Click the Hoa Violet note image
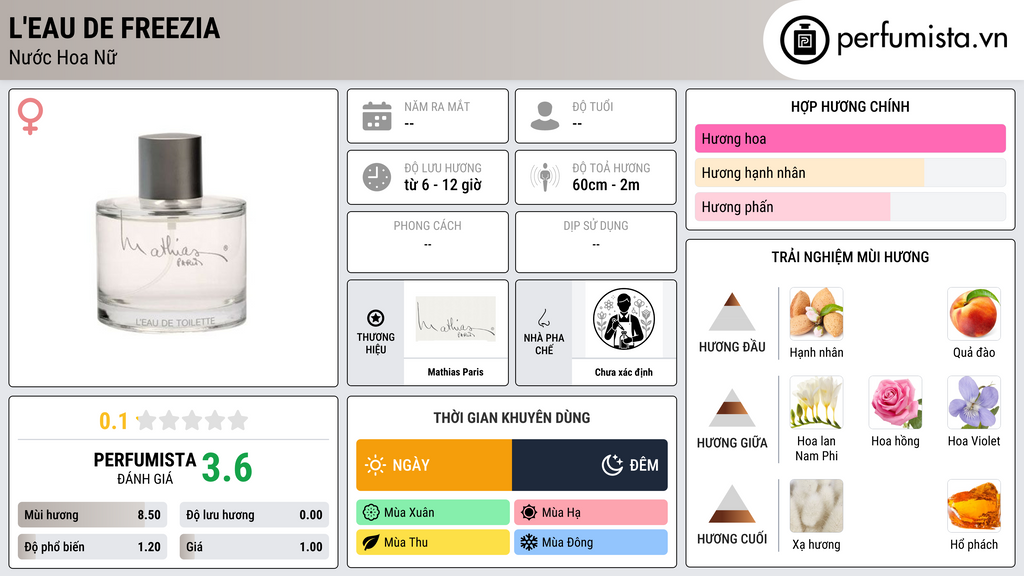 pyautogui.click(x=974, y=402)
